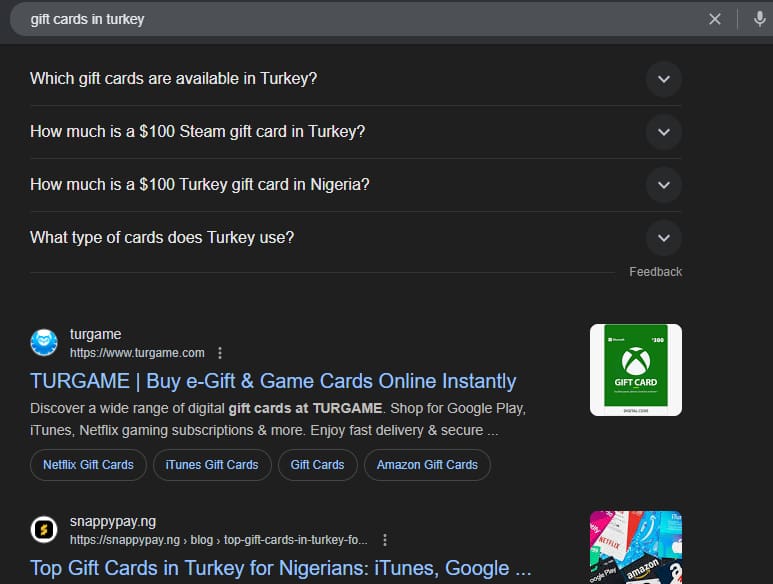773x584 pixels.
Task: Click the turgame site favicon
Action: [44, 343]
